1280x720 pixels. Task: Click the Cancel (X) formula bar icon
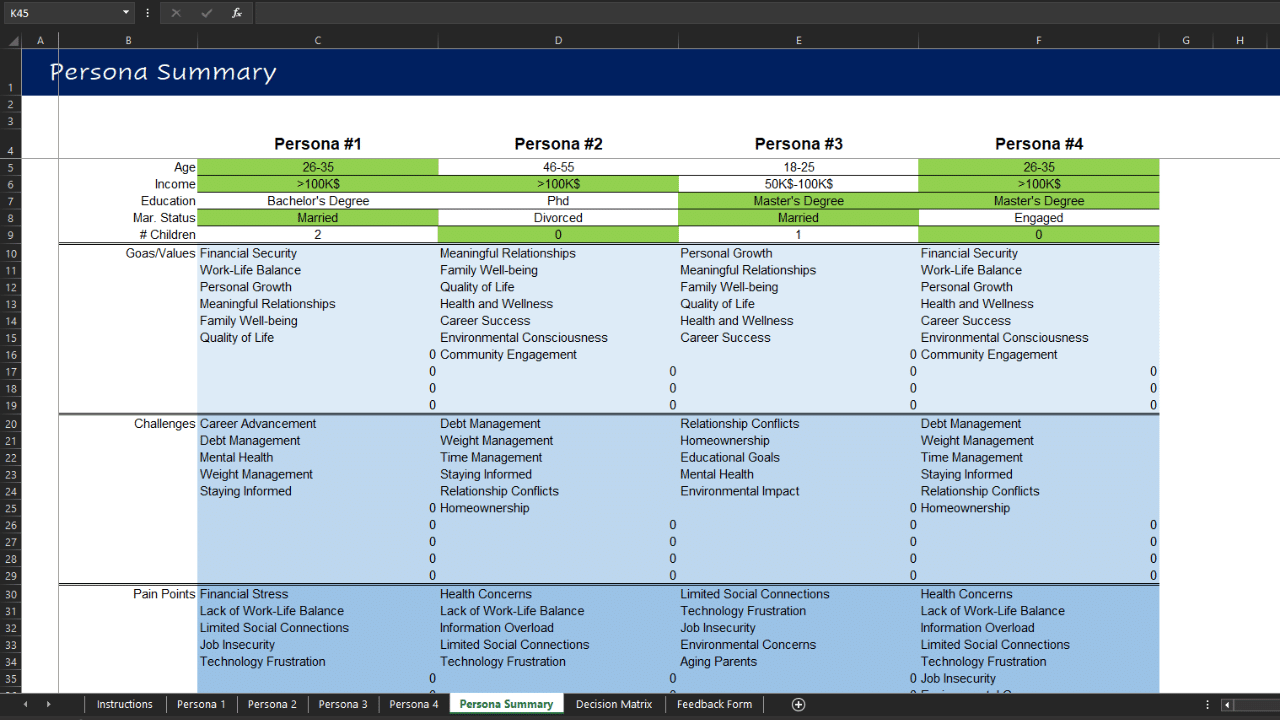176,13
